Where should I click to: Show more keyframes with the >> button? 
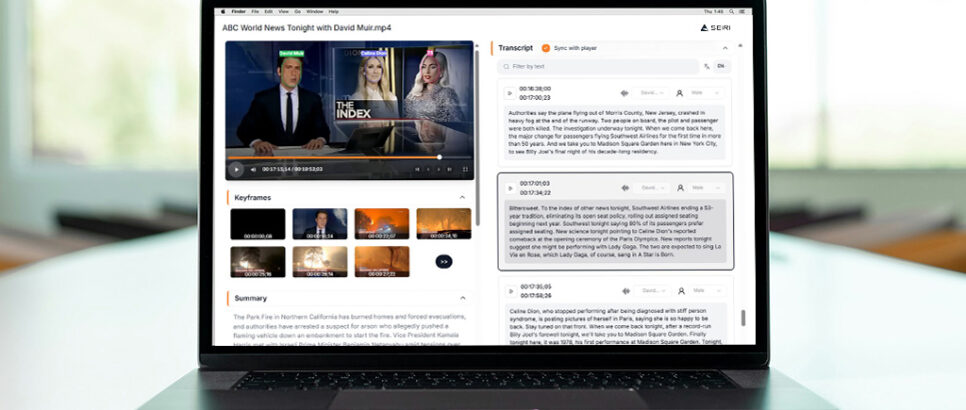point(444,262)
